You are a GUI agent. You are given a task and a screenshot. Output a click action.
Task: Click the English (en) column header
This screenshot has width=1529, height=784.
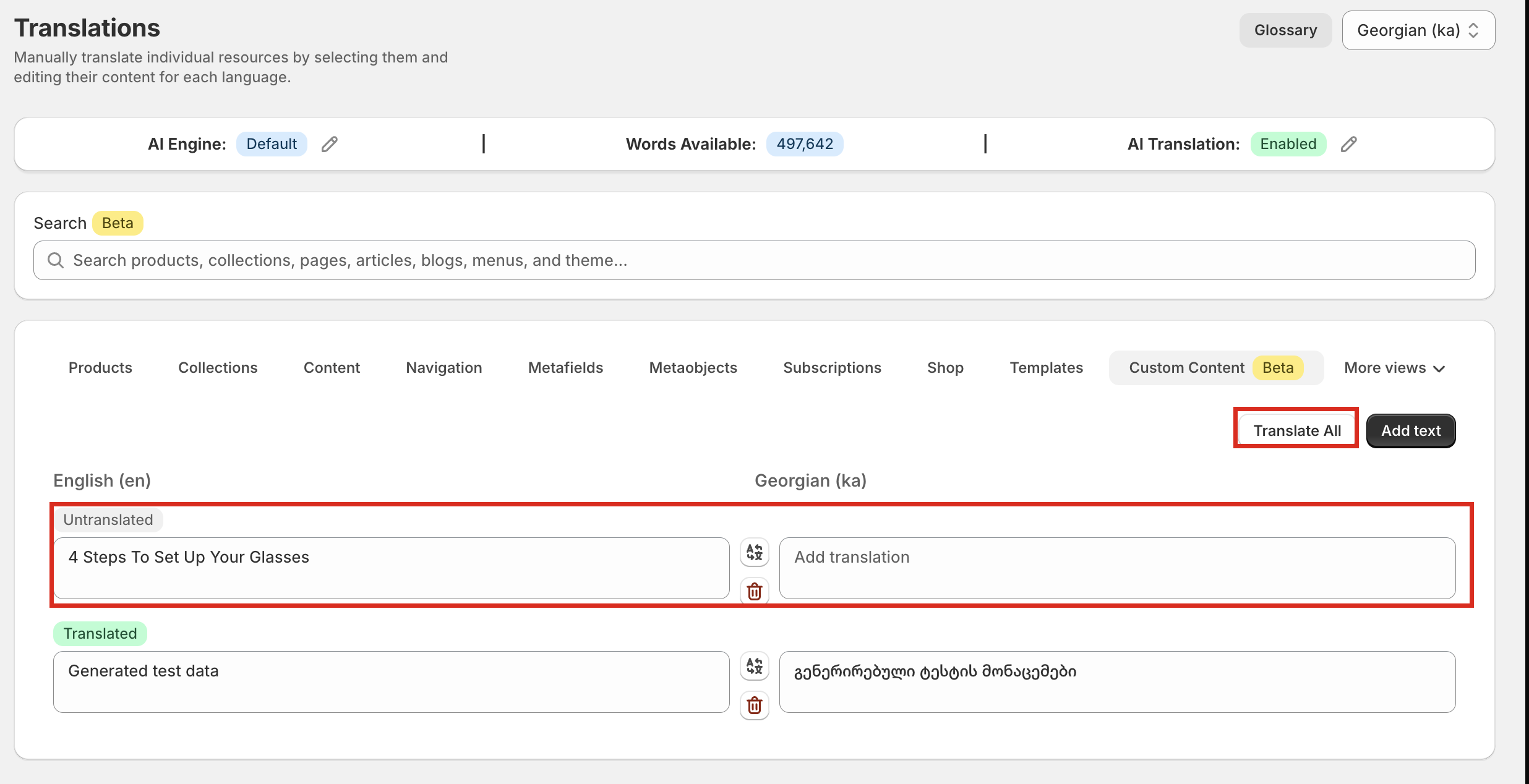point(102,480)
